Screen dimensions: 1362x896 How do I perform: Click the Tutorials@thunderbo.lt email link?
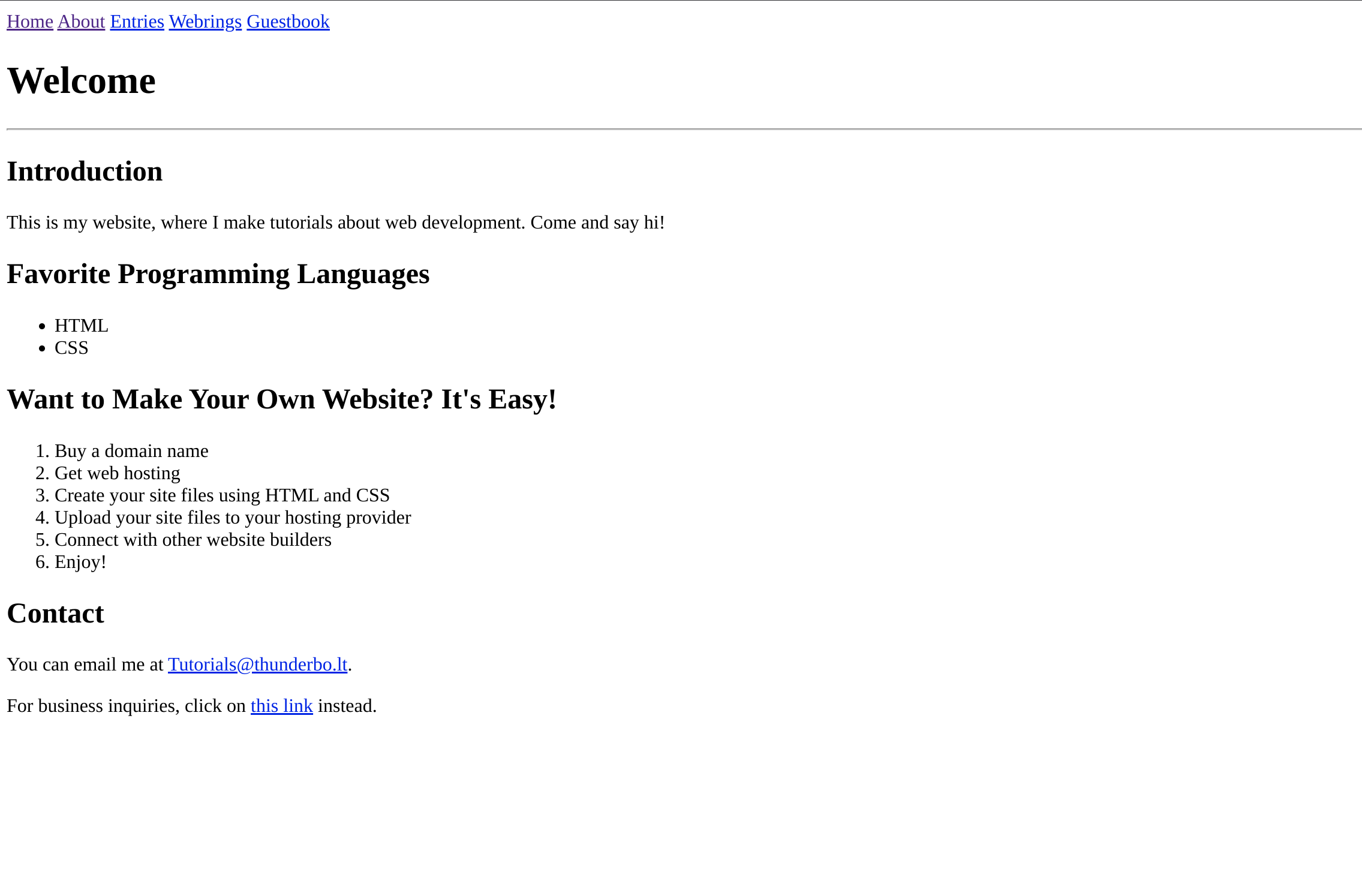(257, 665)
